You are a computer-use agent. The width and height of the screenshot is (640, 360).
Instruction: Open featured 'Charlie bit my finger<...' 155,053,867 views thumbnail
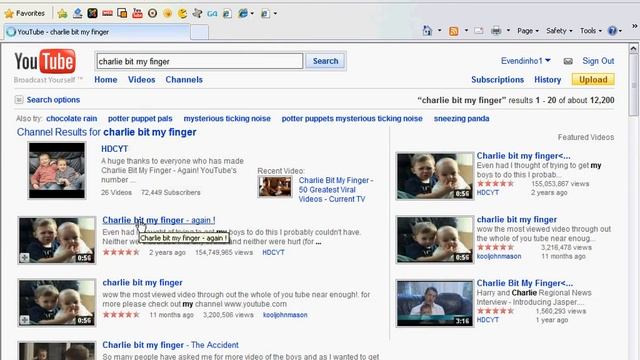(x=435, y=176)
